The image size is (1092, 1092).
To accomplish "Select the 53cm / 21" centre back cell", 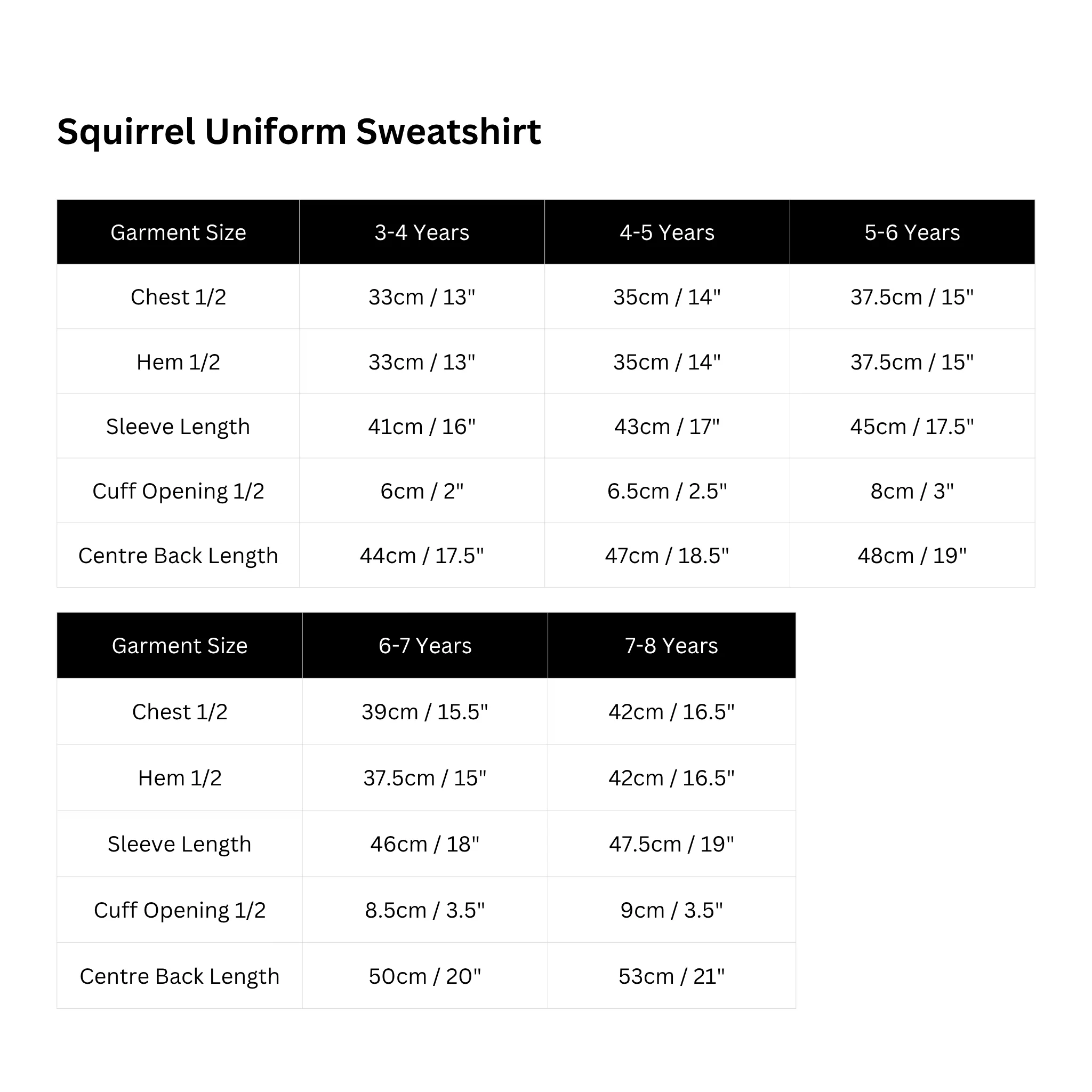I will (x=671, y=976).
